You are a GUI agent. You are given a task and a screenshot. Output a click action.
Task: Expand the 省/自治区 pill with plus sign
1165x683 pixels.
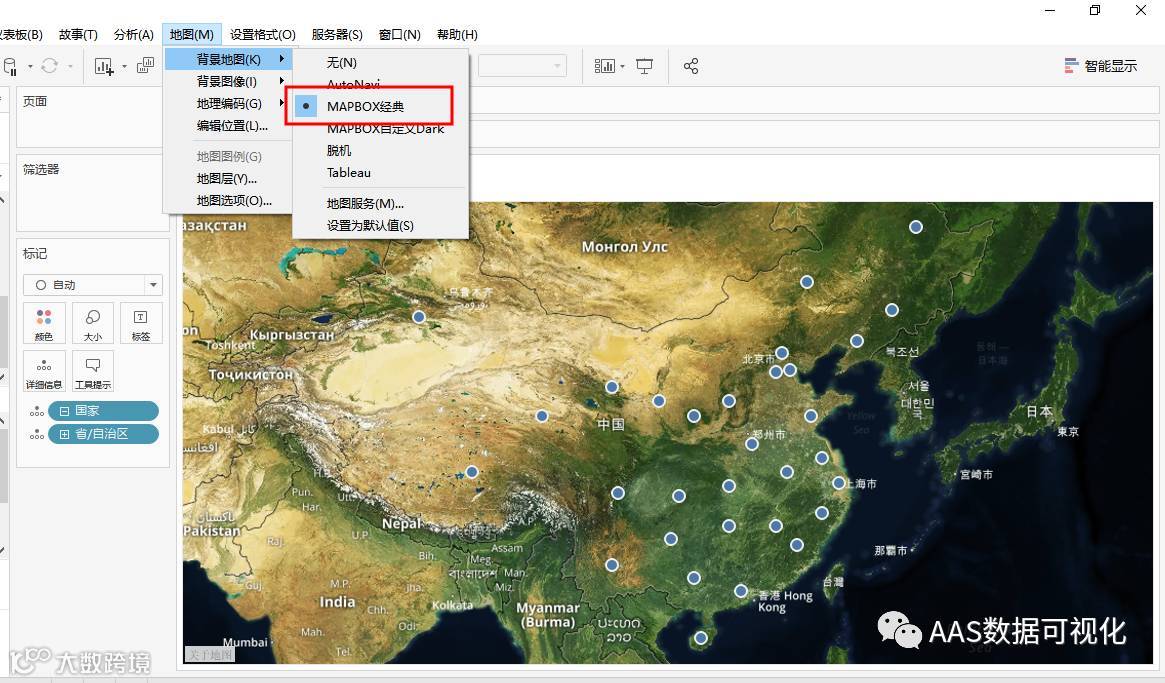point(65,434)
